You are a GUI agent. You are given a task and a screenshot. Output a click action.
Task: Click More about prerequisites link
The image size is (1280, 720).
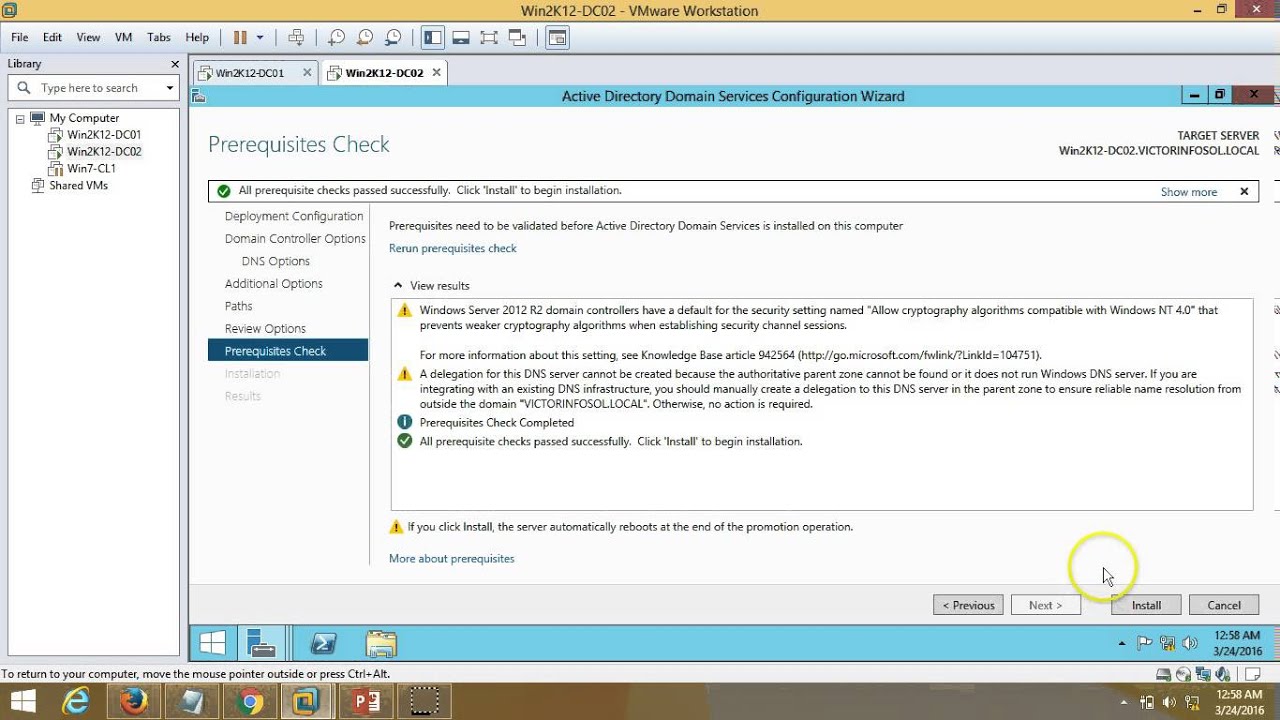tap(452, 559)
